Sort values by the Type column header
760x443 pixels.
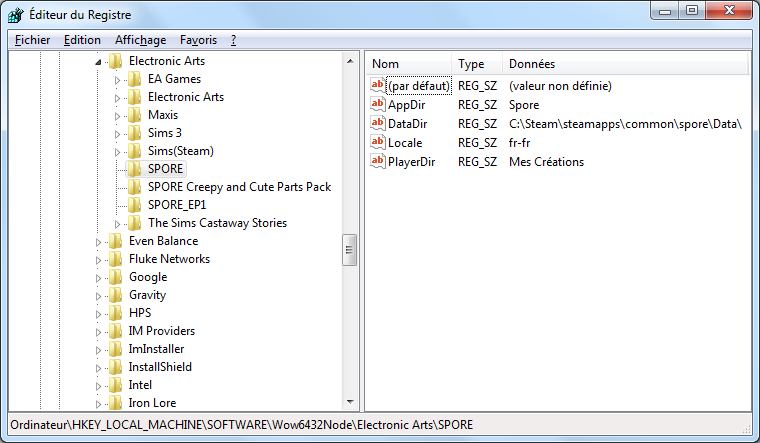[477, 63]
